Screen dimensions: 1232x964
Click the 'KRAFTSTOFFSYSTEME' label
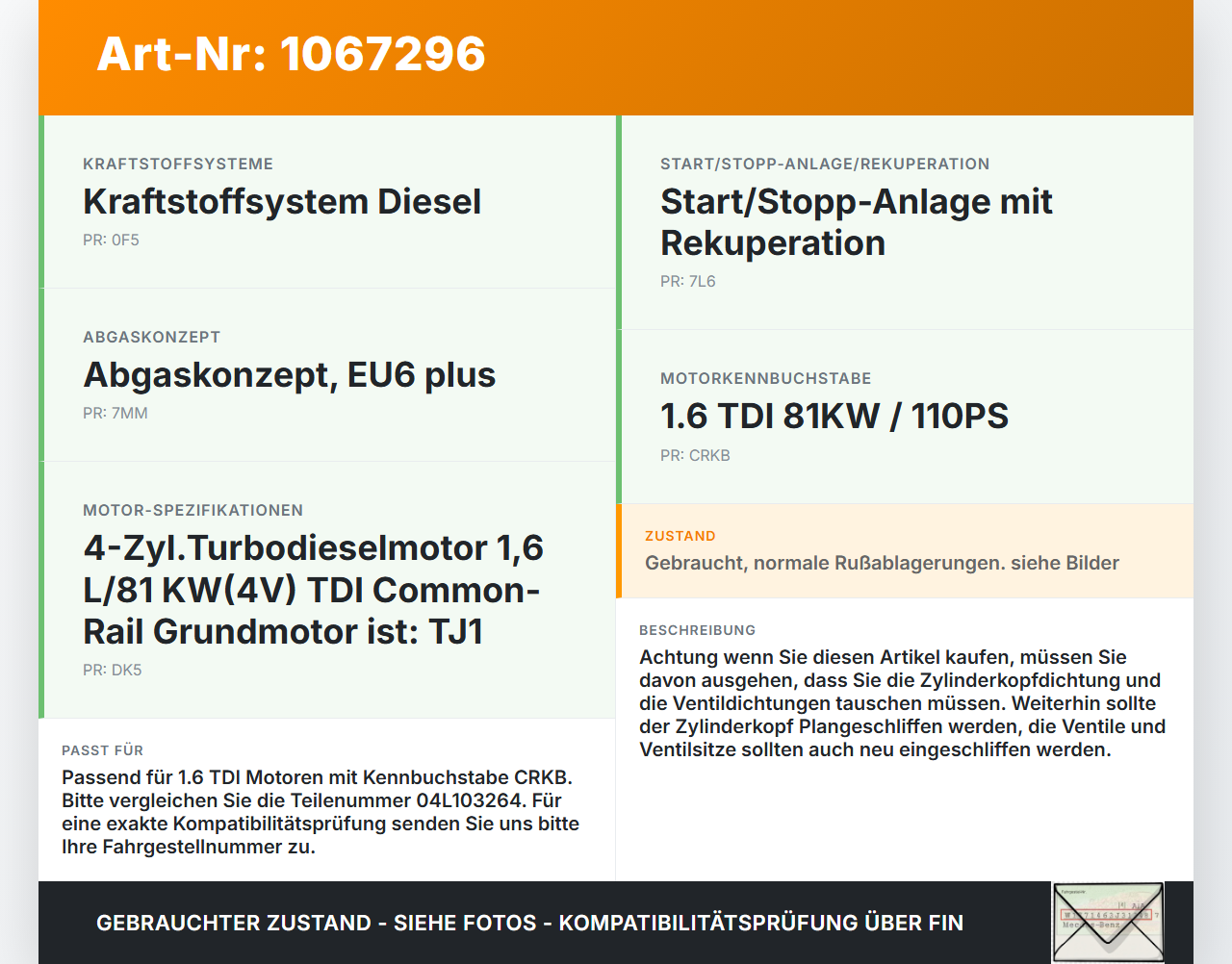click(x=178, y=165)
